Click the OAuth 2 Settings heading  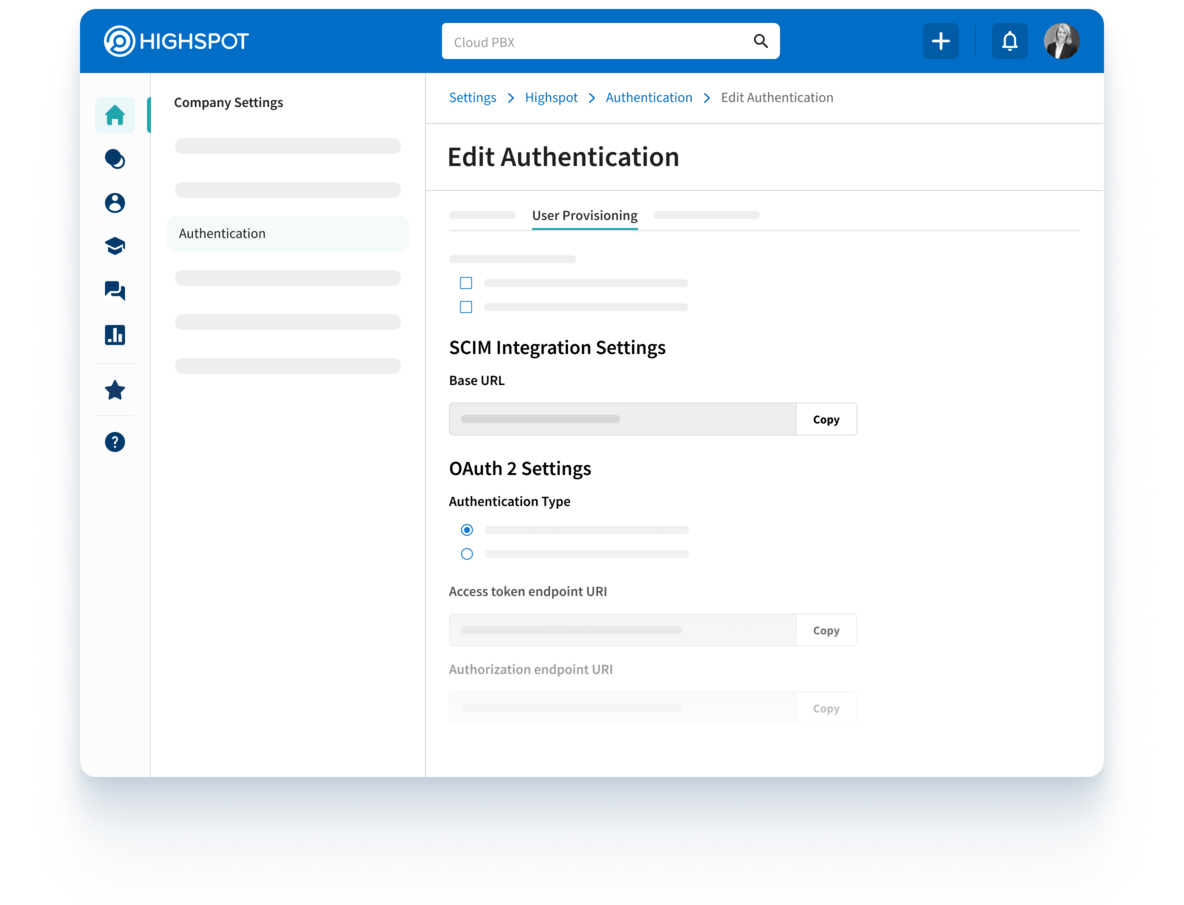pos(520,469)
